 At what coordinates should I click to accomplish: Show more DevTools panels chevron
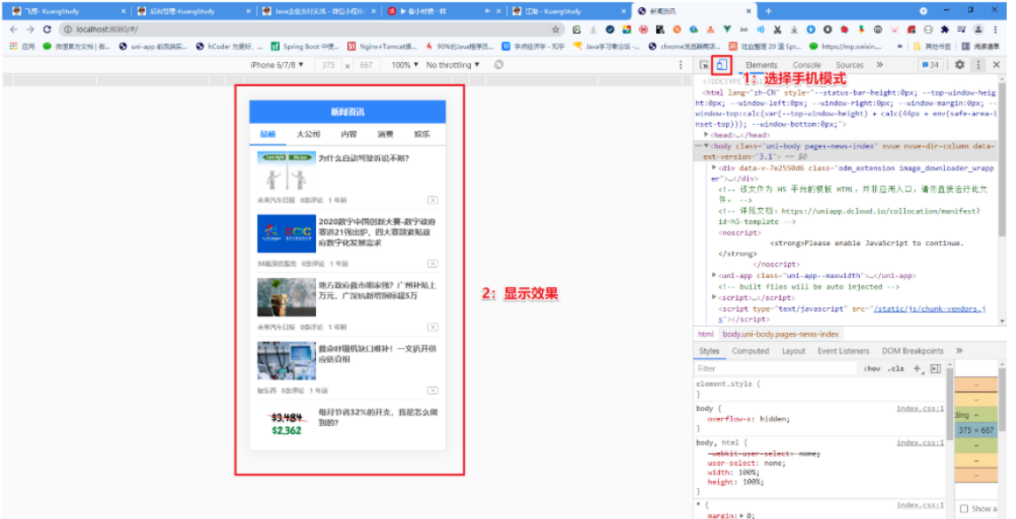(x=879, y=65)
